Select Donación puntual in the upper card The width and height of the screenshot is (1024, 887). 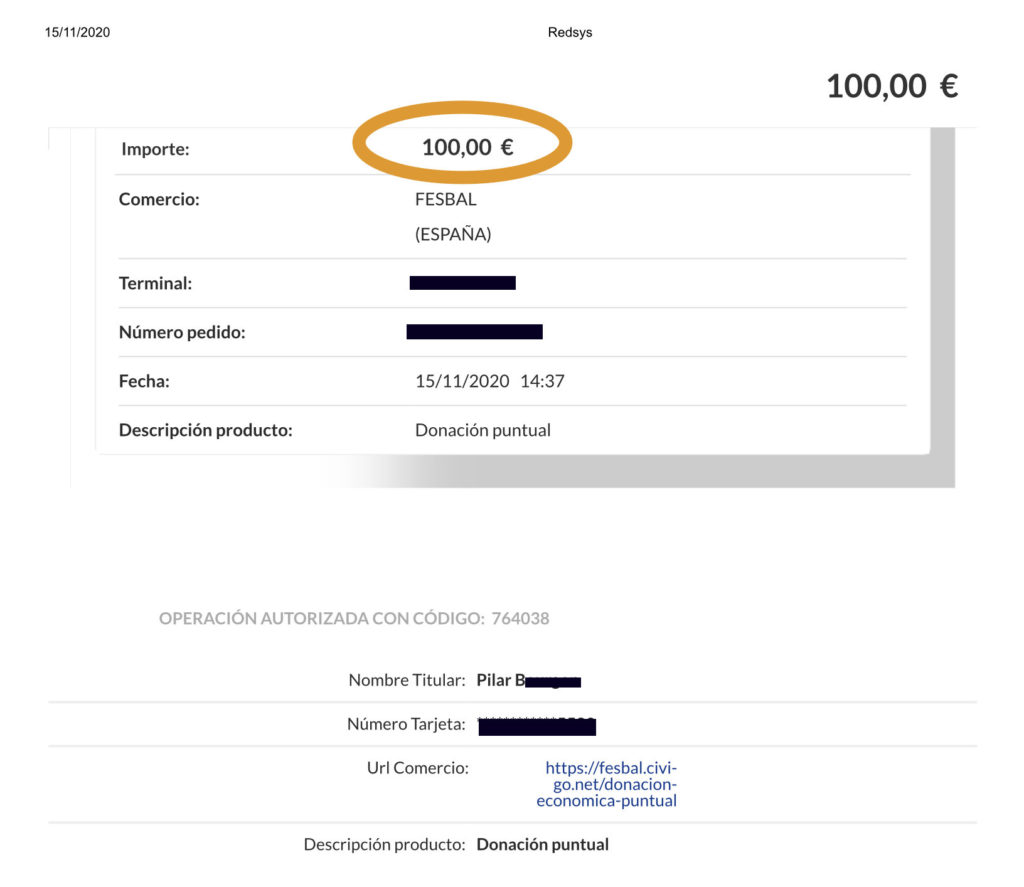coord(482,430)
